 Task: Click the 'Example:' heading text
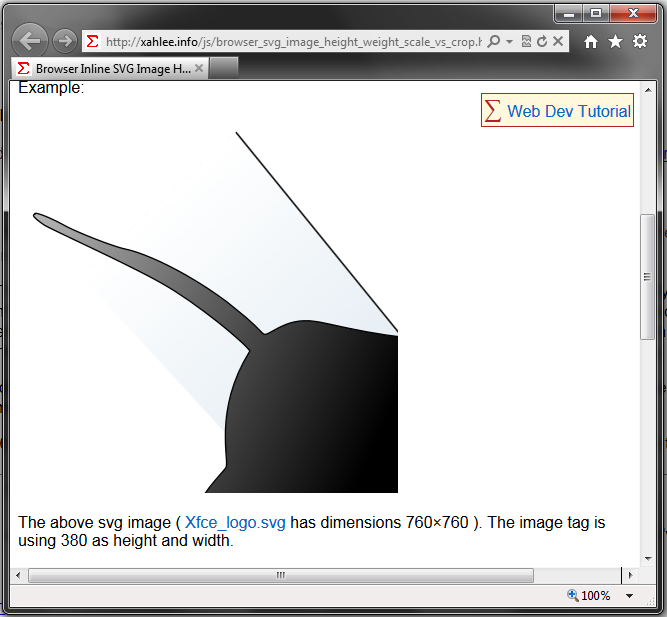51,88
